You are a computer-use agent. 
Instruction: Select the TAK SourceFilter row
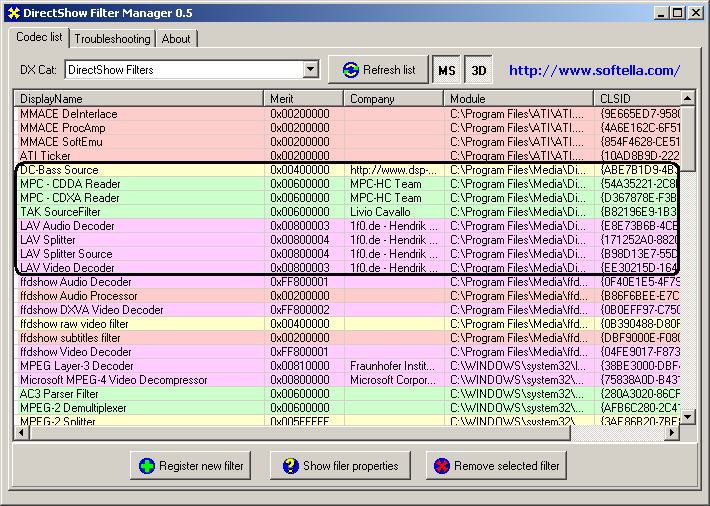tap(347, 212)
